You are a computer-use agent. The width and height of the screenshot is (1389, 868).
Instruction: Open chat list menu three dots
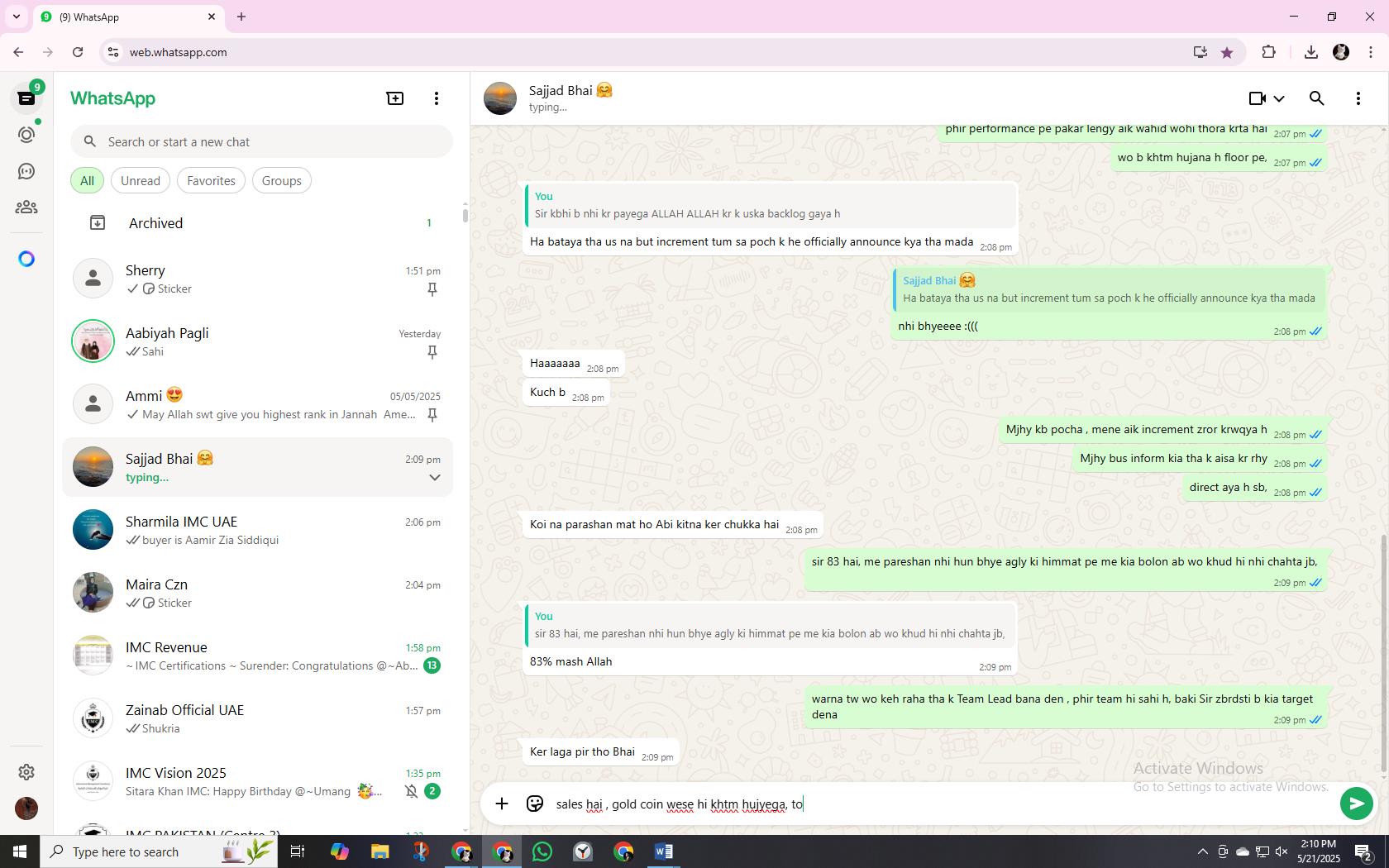(x=437, y=98)
